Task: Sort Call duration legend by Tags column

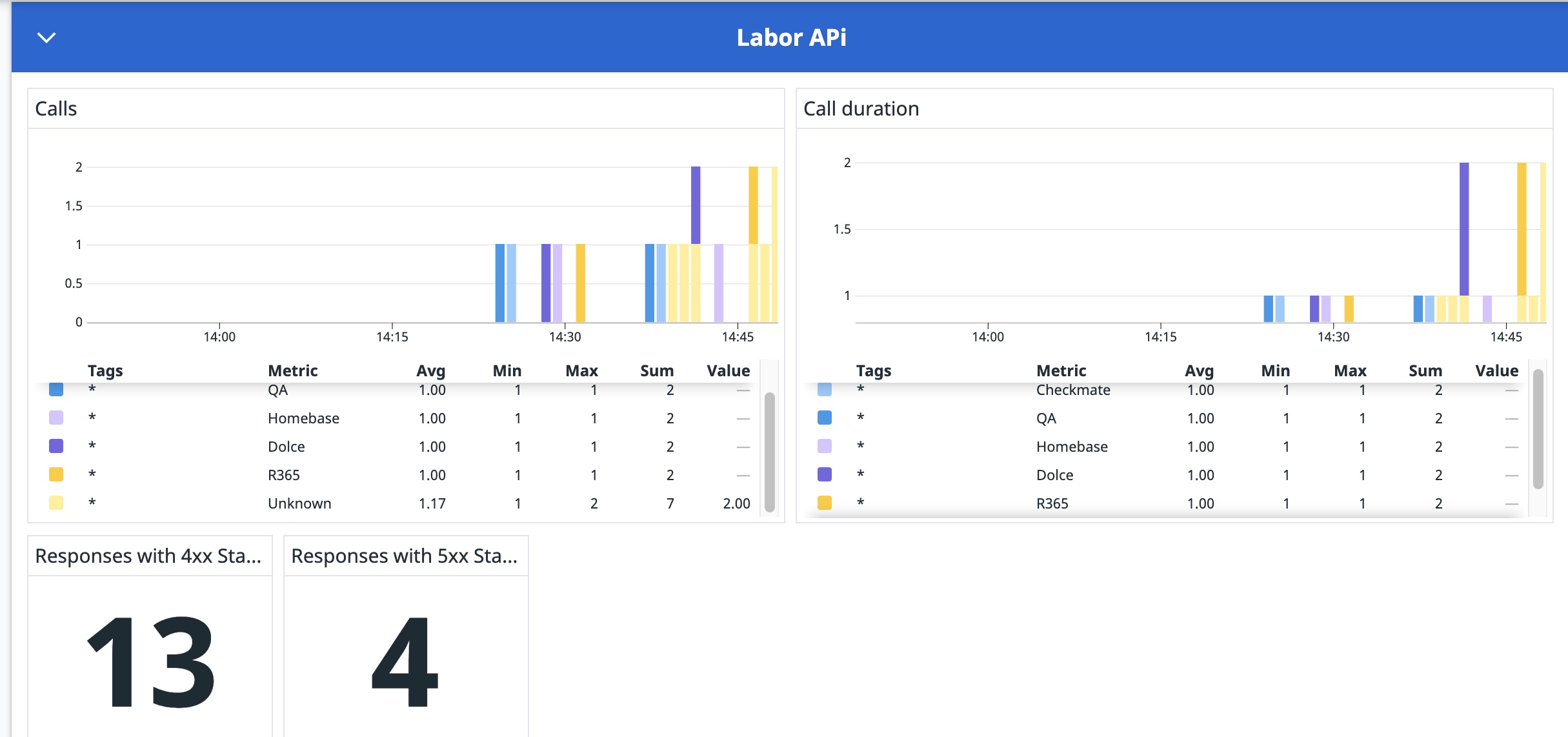Action: pyautogui.click(x=874, y=370)
